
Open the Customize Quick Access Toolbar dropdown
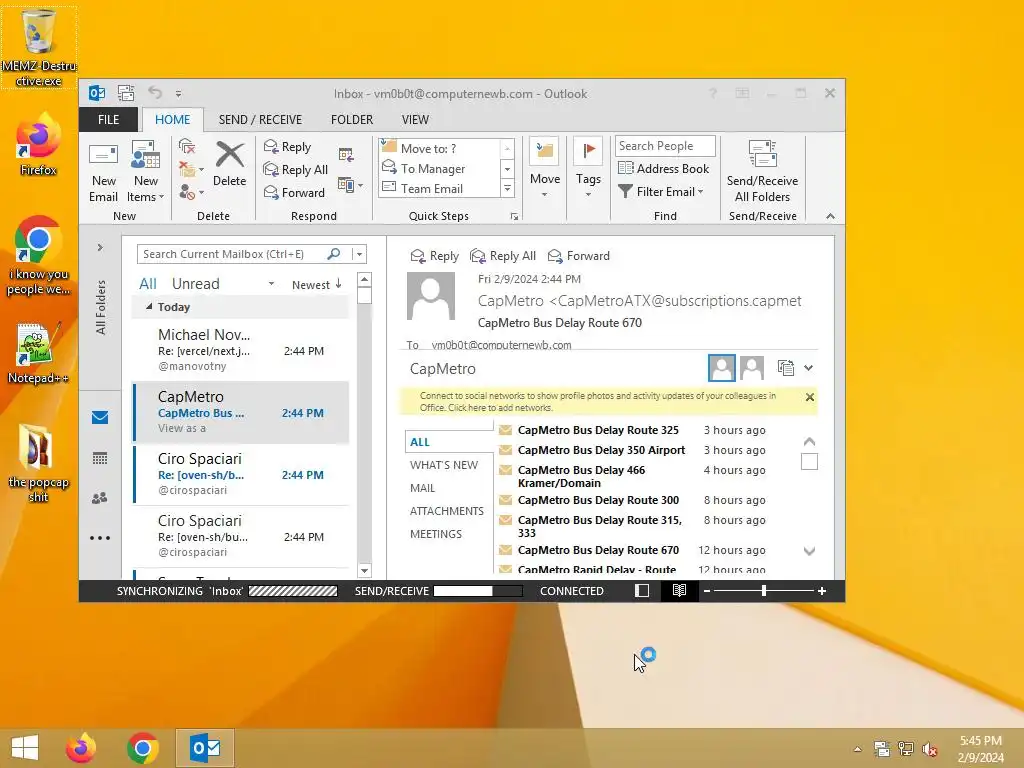178,94
